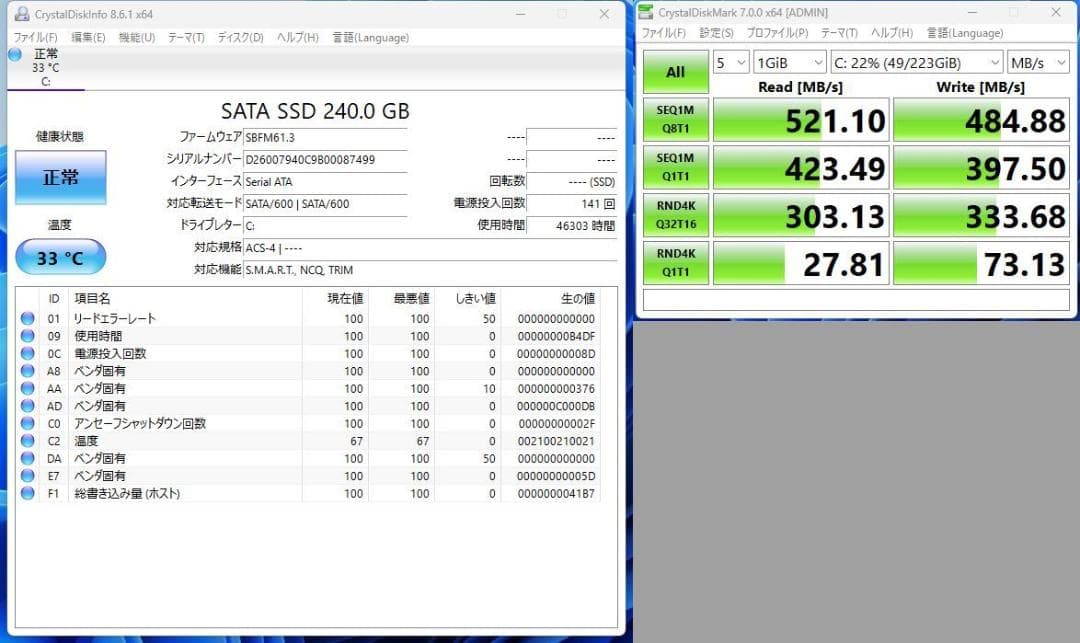This screenshot has height=643, width=1080.
Task: Start the RND4K Q1T1 benchmark test
Action: pyautogui.click(x=674, y=263)
